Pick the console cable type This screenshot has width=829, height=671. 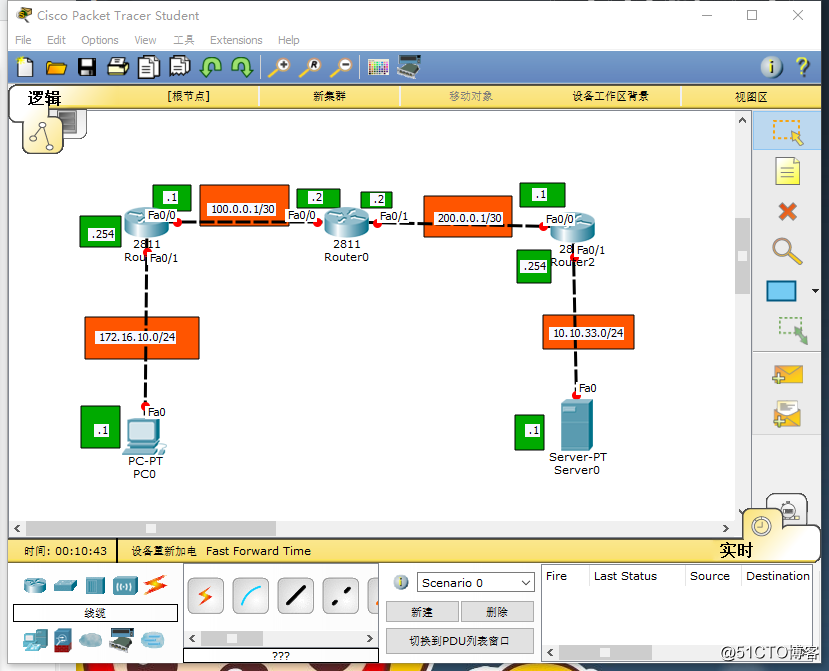click(x=251, y=596)
